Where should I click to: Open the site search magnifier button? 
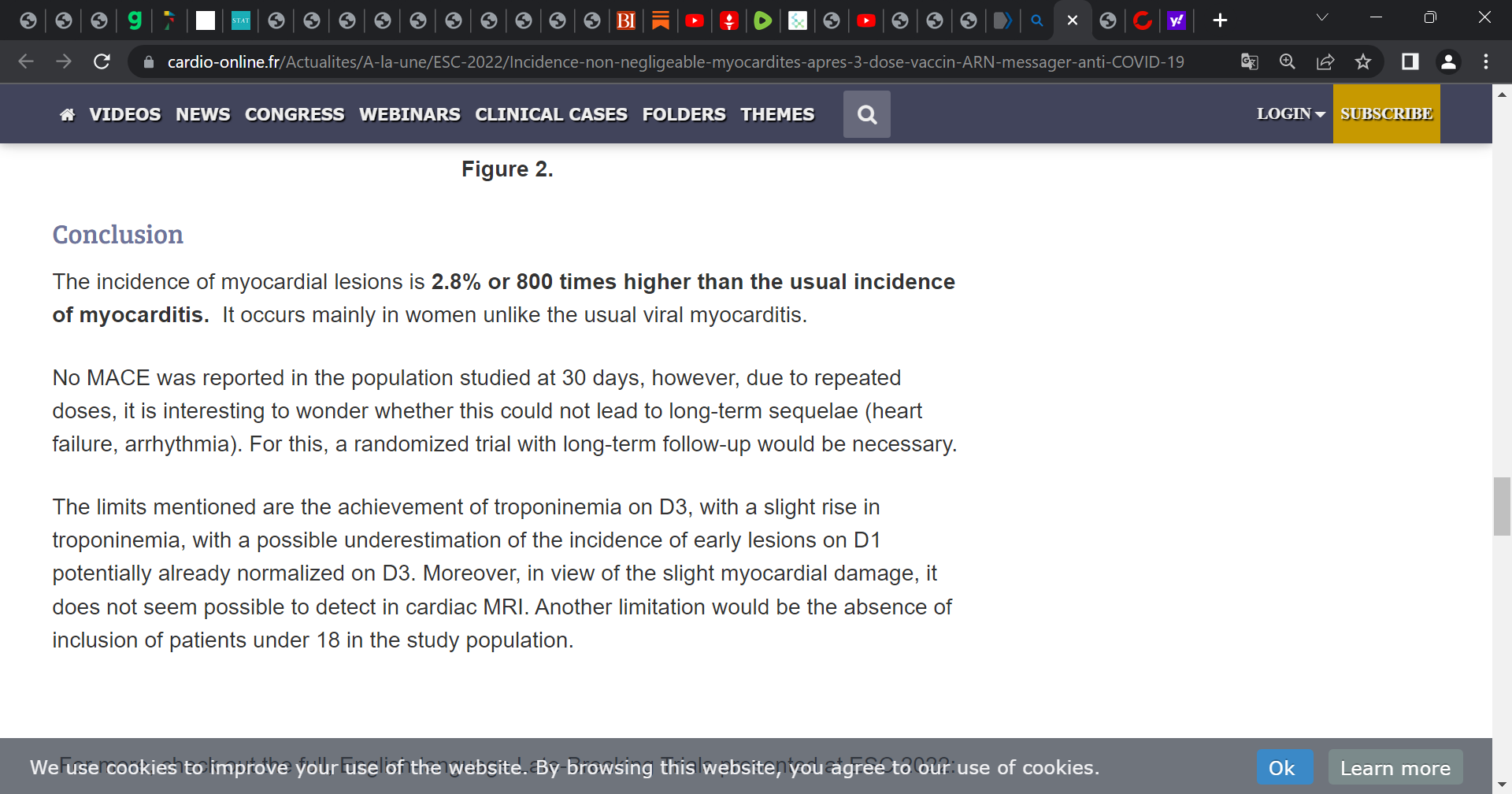point(867,114)
